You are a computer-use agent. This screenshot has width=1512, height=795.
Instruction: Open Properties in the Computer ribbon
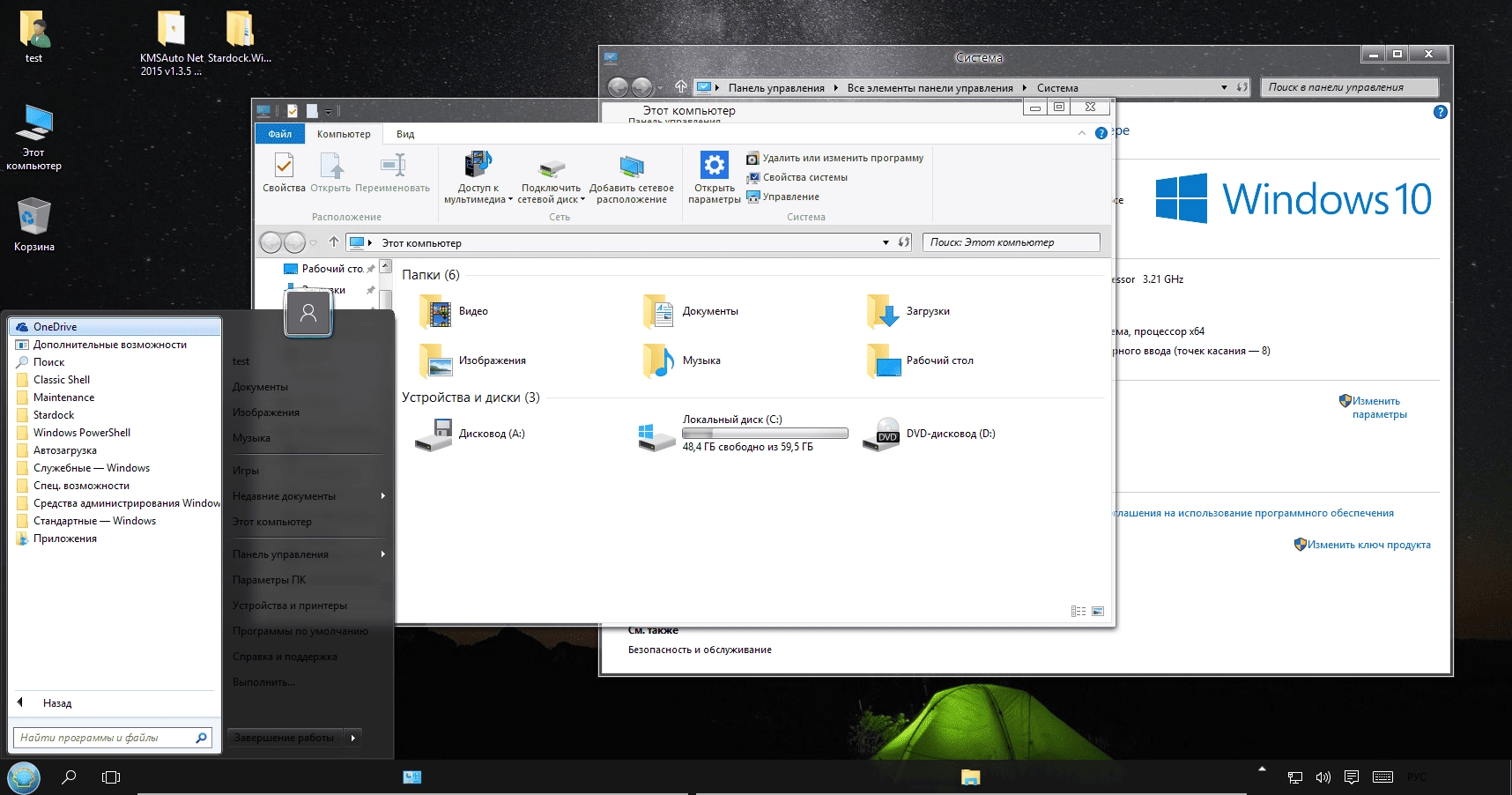284,172
